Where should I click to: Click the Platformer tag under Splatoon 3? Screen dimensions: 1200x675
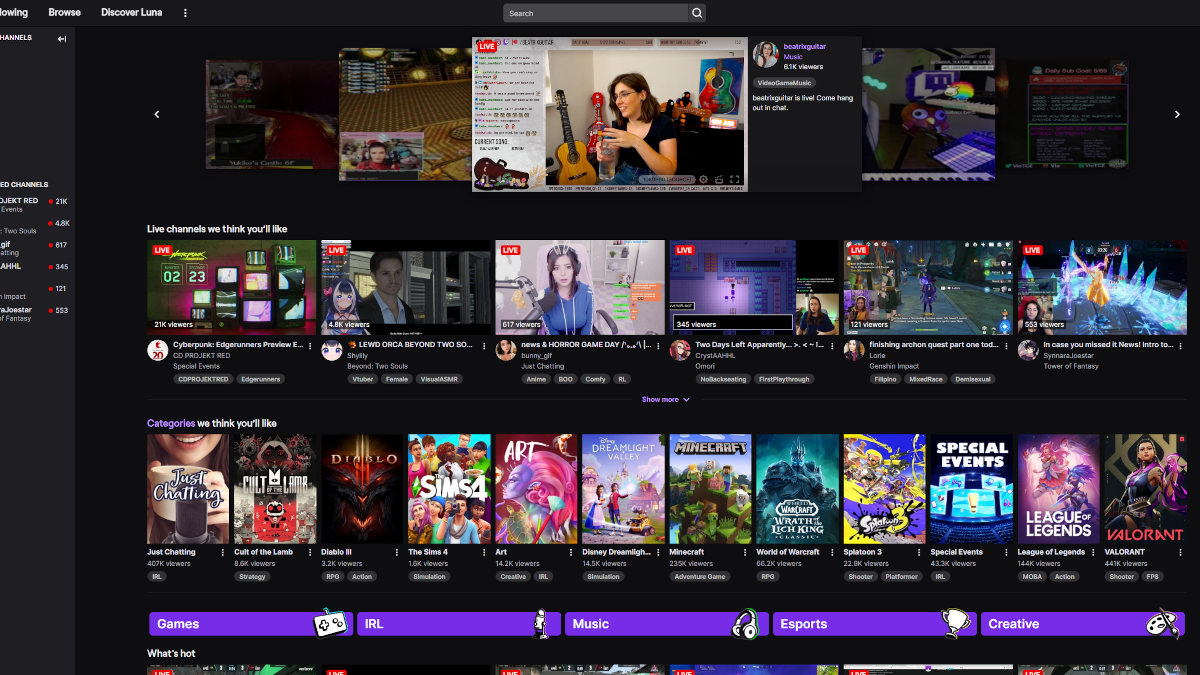(901, 577)
